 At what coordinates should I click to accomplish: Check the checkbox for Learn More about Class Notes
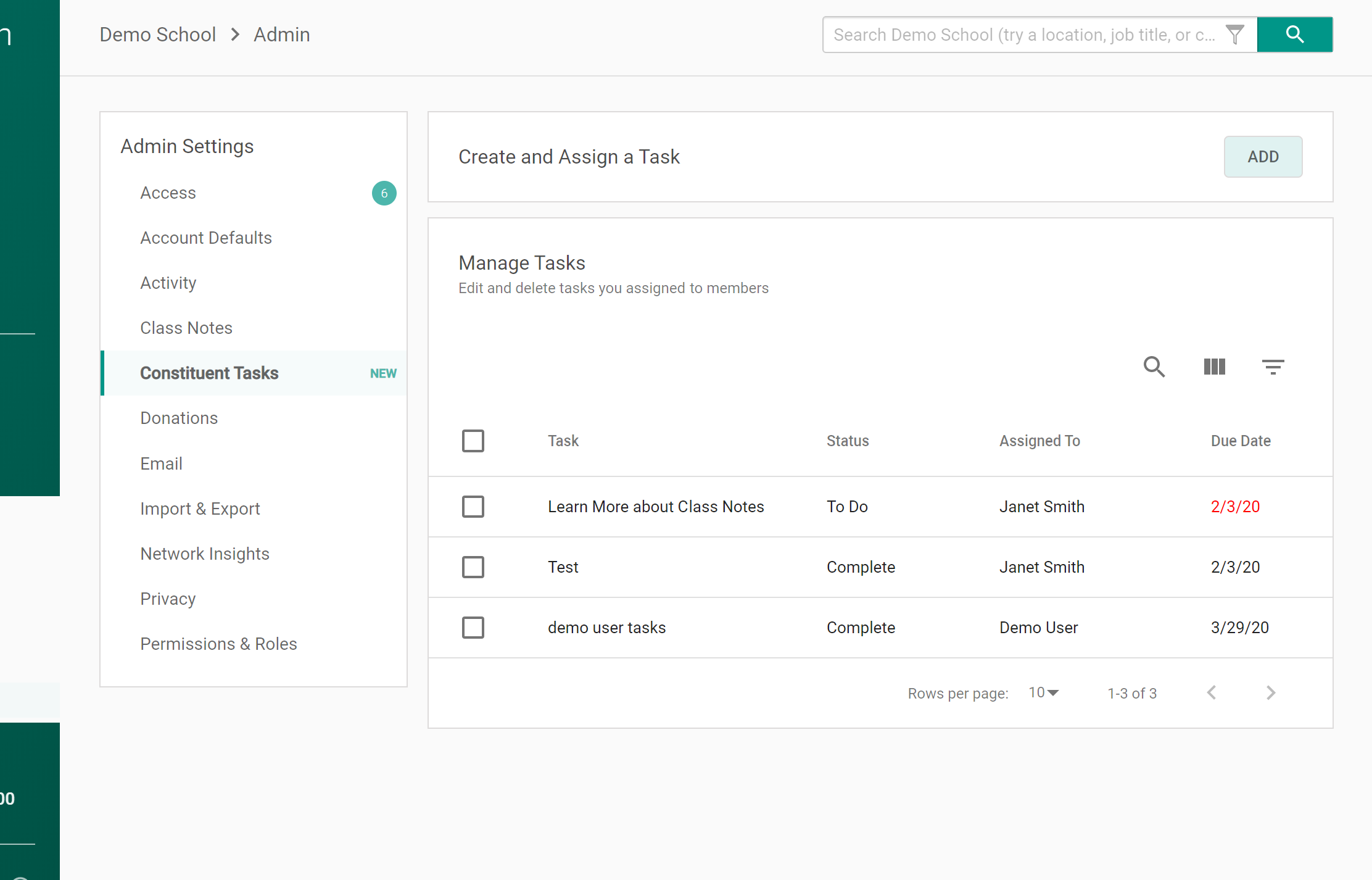pos(473,506)
